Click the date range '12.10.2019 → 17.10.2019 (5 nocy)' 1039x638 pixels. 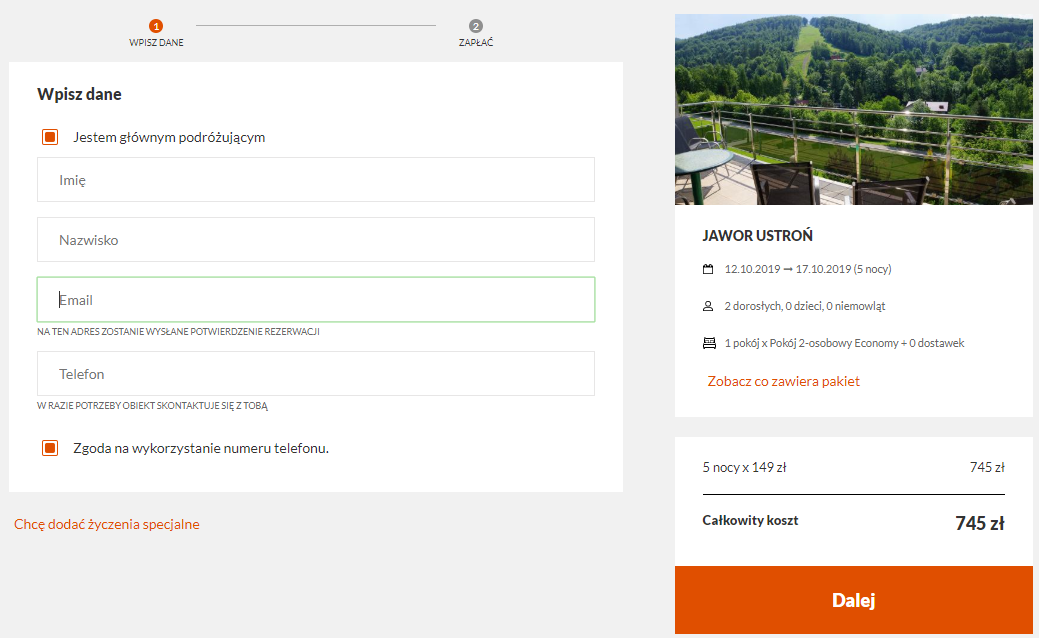808,269
